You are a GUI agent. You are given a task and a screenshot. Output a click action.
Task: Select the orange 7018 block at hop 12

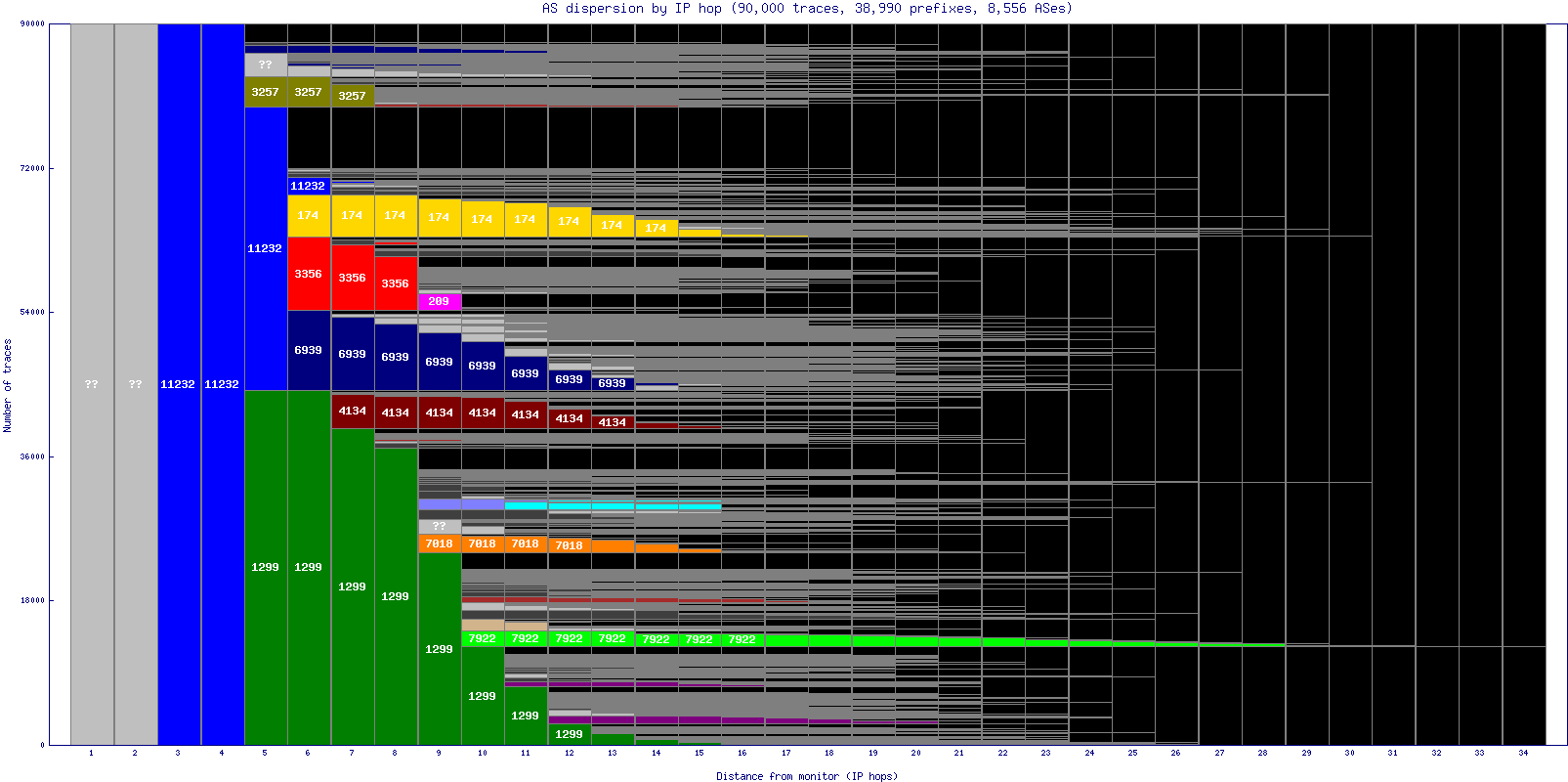pyautogui.click(x=570, y=545)
